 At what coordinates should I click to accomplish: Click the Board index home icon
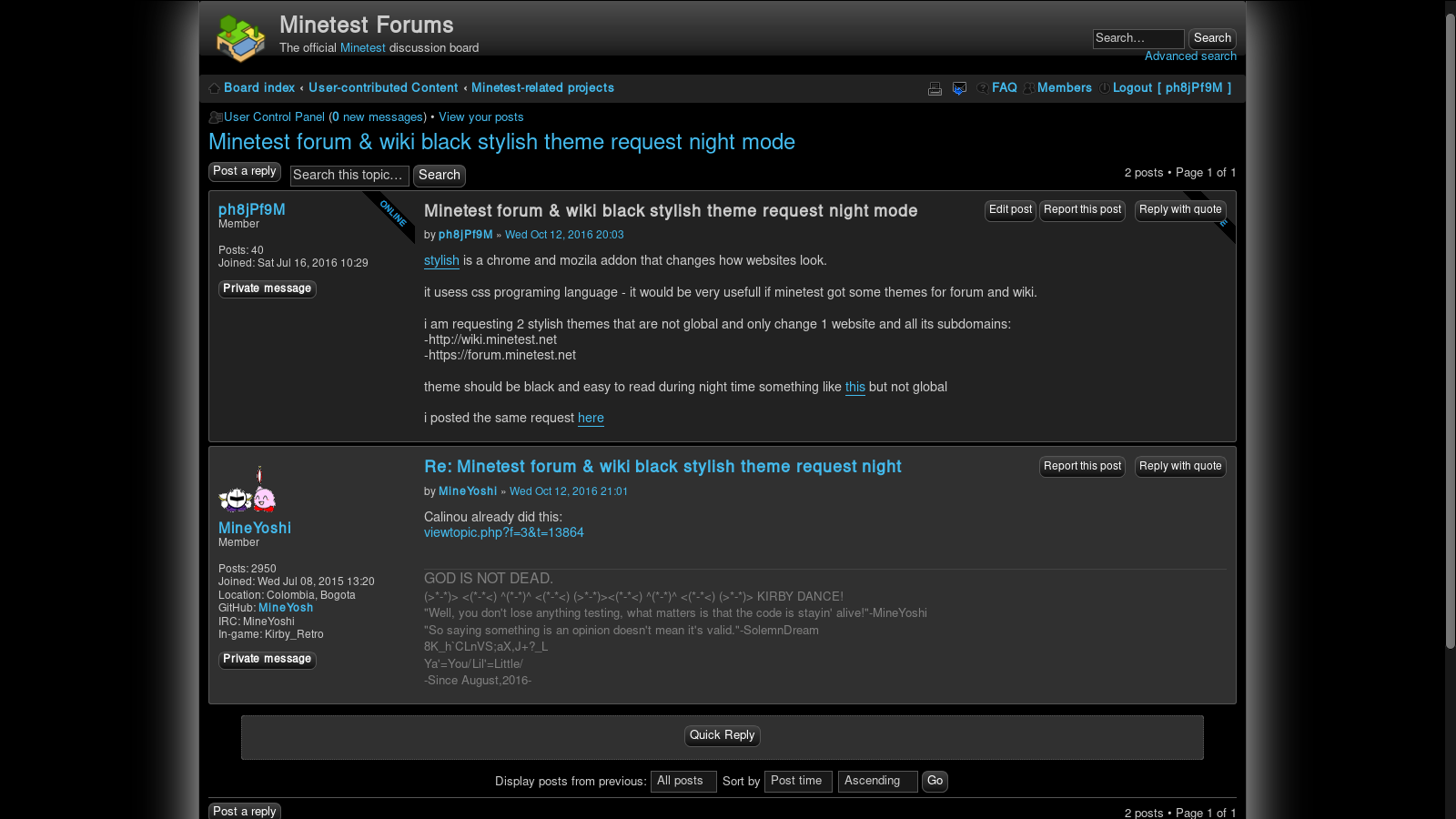pos(215,88)
